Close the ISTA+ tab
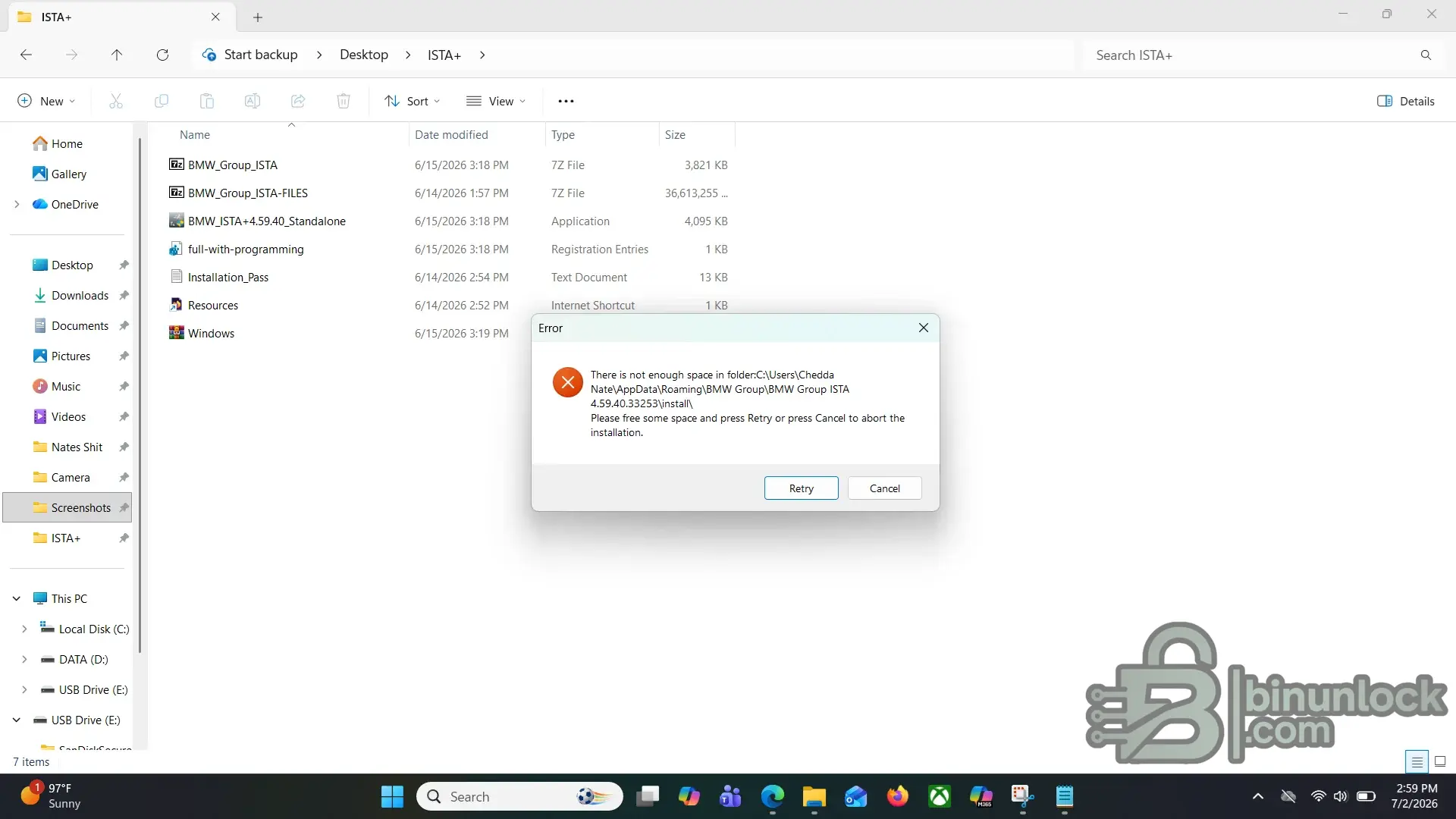 [x=215, y=17]
